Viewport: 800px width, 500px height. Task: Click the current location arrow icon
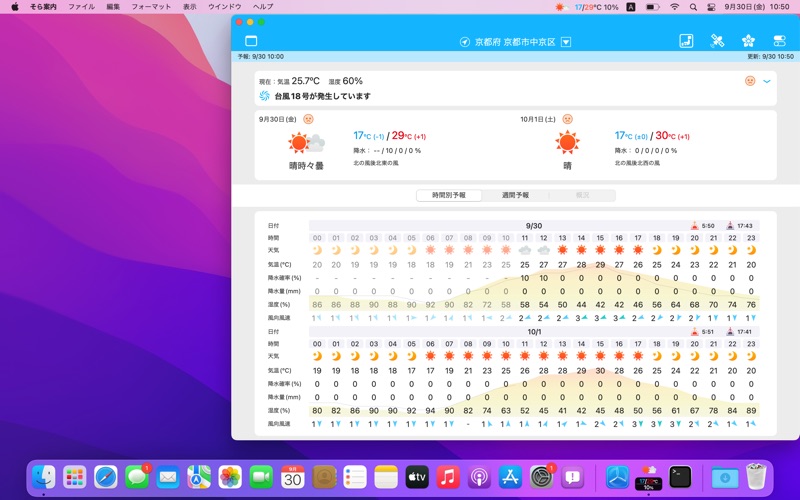[464, 42]
